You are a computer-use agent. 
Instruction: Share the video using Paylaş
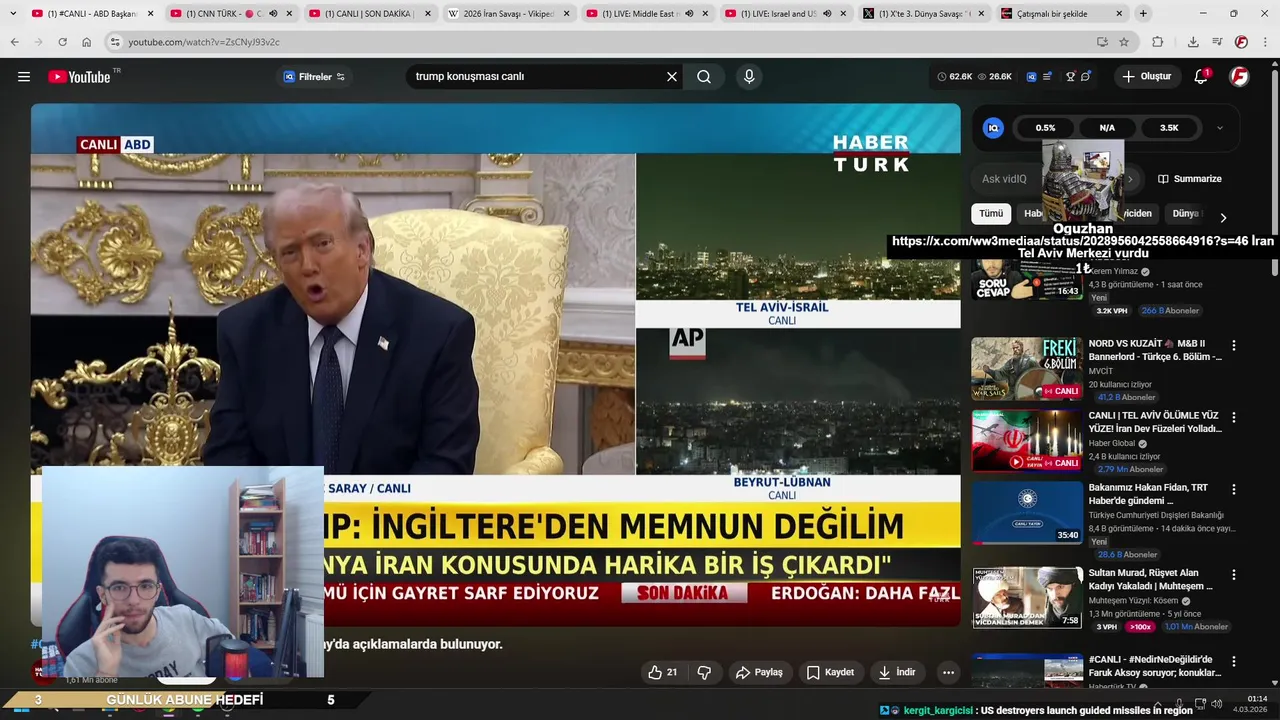coord(759,672)
